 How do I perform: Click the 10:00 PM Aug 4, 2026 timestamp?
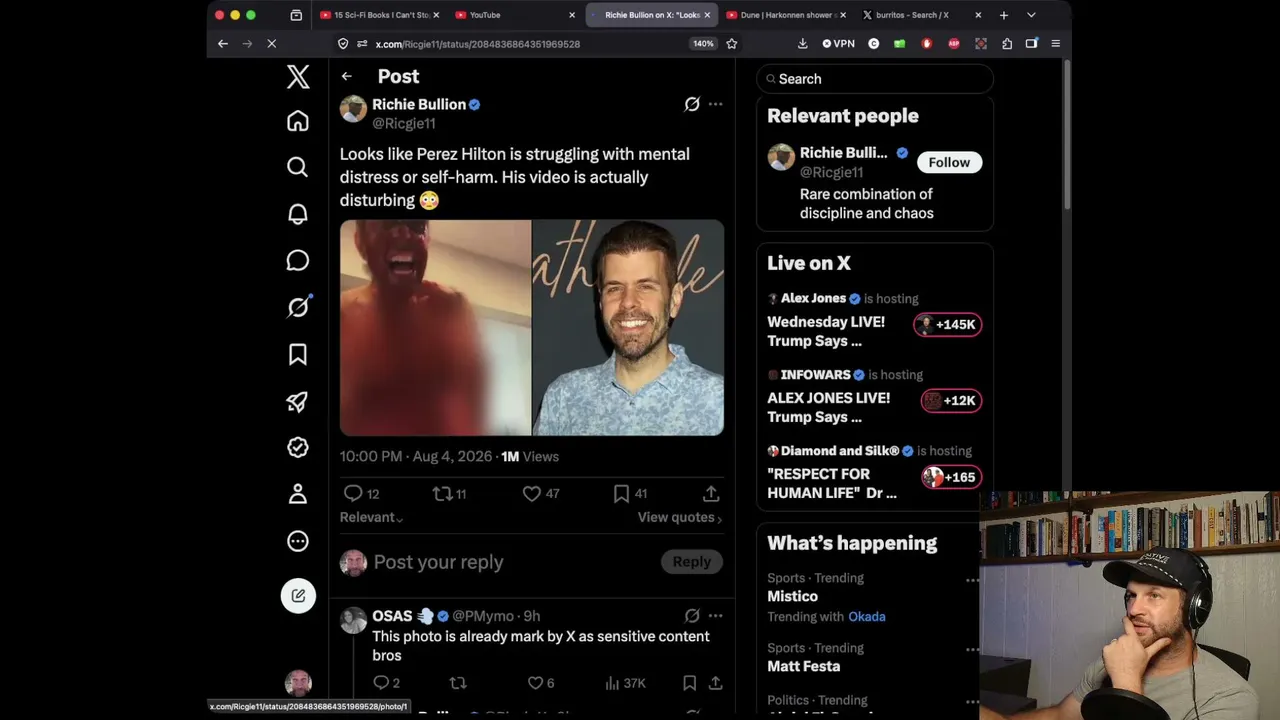[x=416, y=457]
